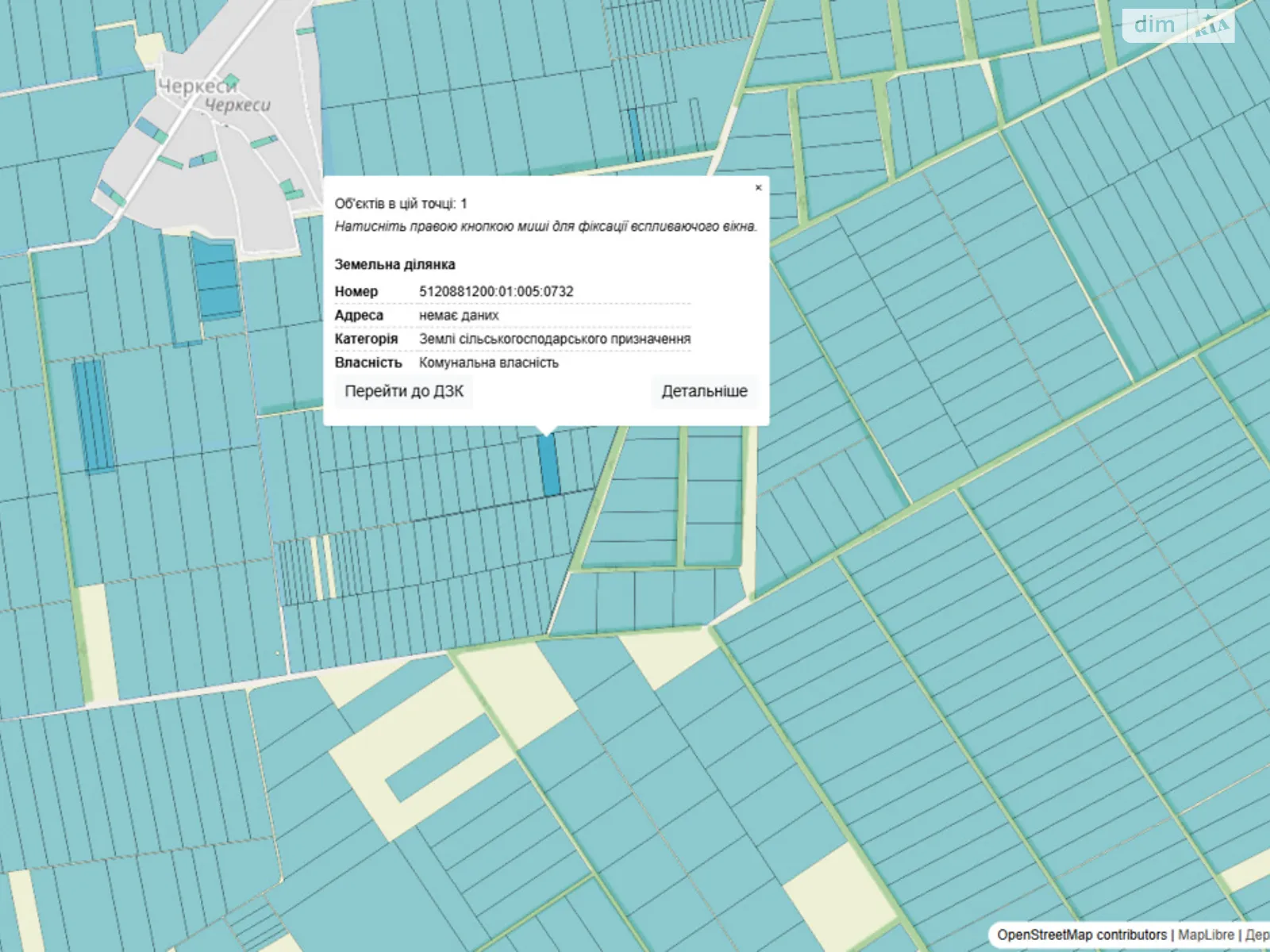Open details via 'Детальніше' button
The image size is (1270, 952).
click(704, 391)
